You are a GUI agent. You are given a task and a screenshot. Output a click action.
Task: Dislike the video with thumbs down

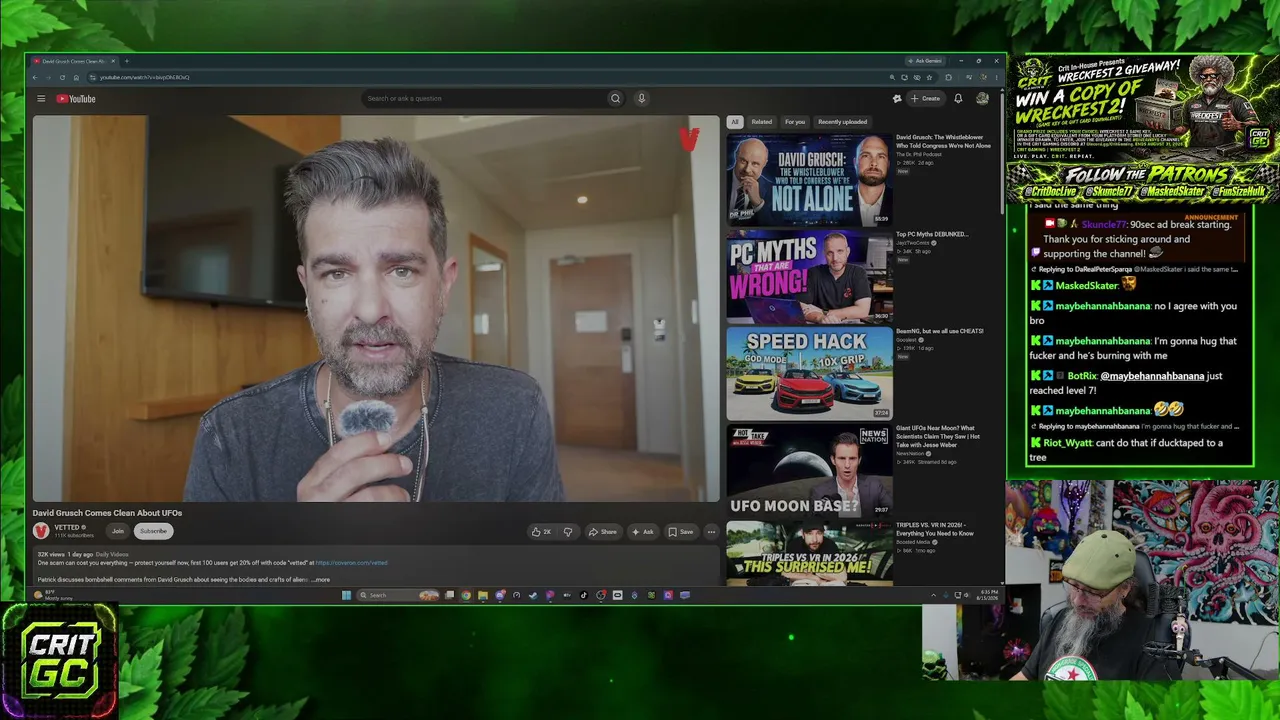click(568, 532)
